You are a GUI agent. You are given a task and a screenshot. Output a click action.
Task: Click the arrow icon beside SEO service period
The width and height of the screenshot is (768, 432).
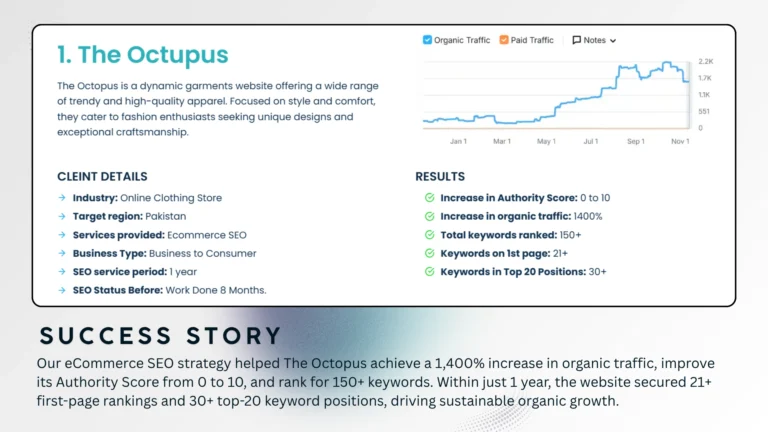(62, 271)
